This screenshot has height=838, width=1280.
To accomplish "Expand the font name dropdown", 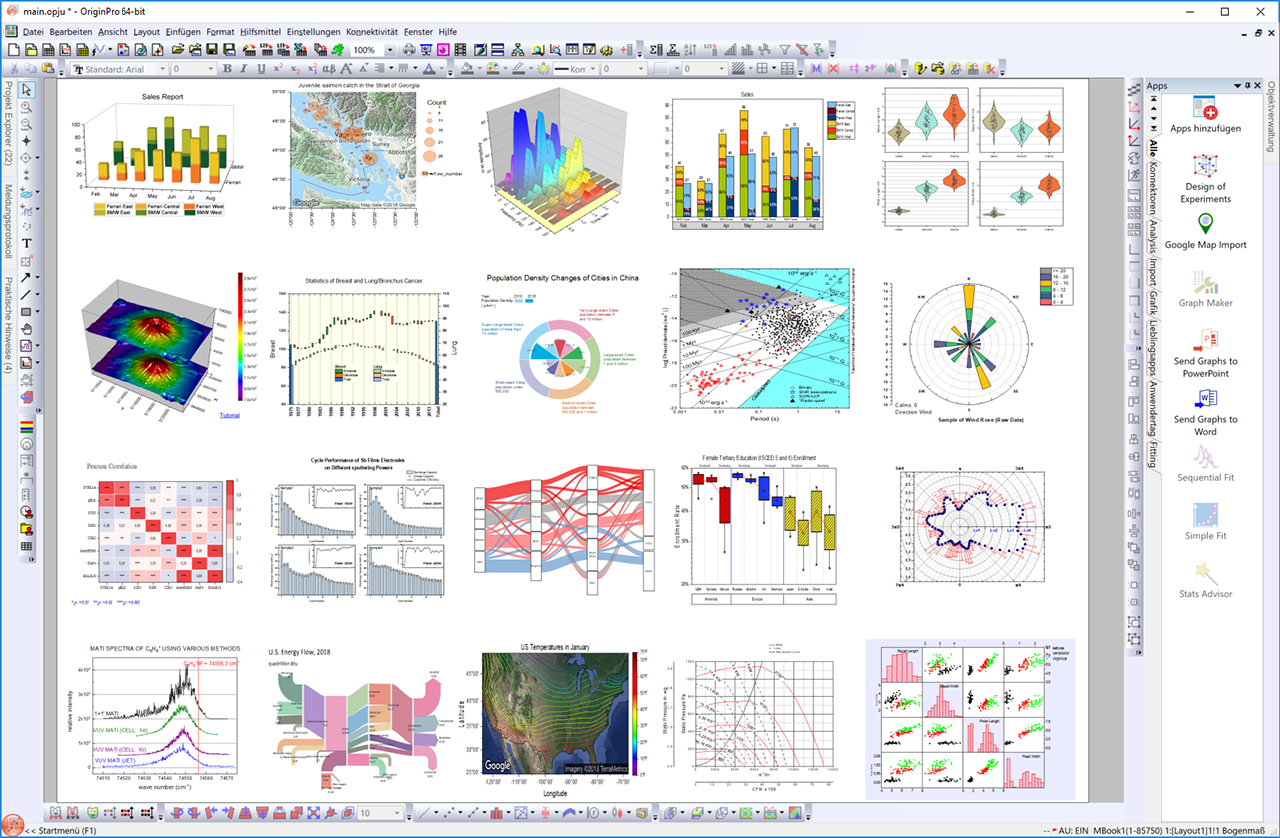I will point(164,69).
